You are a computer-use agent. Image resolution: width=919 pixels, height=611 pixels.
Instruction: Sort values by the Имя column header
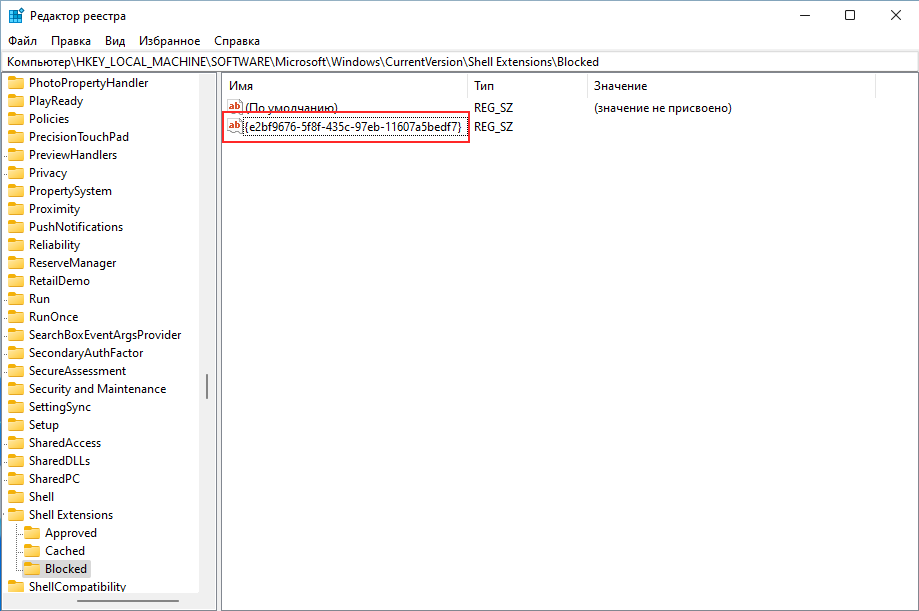pos(345,86)
